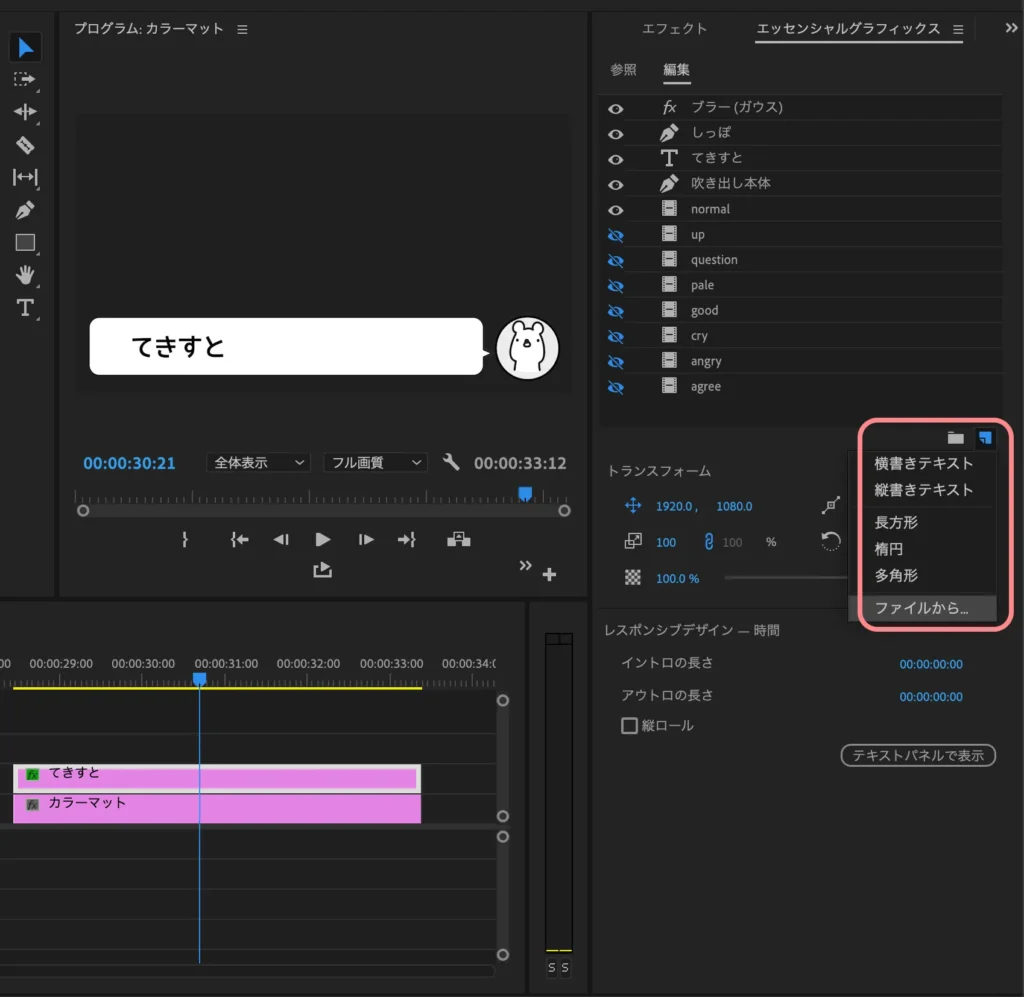This screenshot has width=1024, height=997.
Task: Click the New Layer icon
Action: 985,438
